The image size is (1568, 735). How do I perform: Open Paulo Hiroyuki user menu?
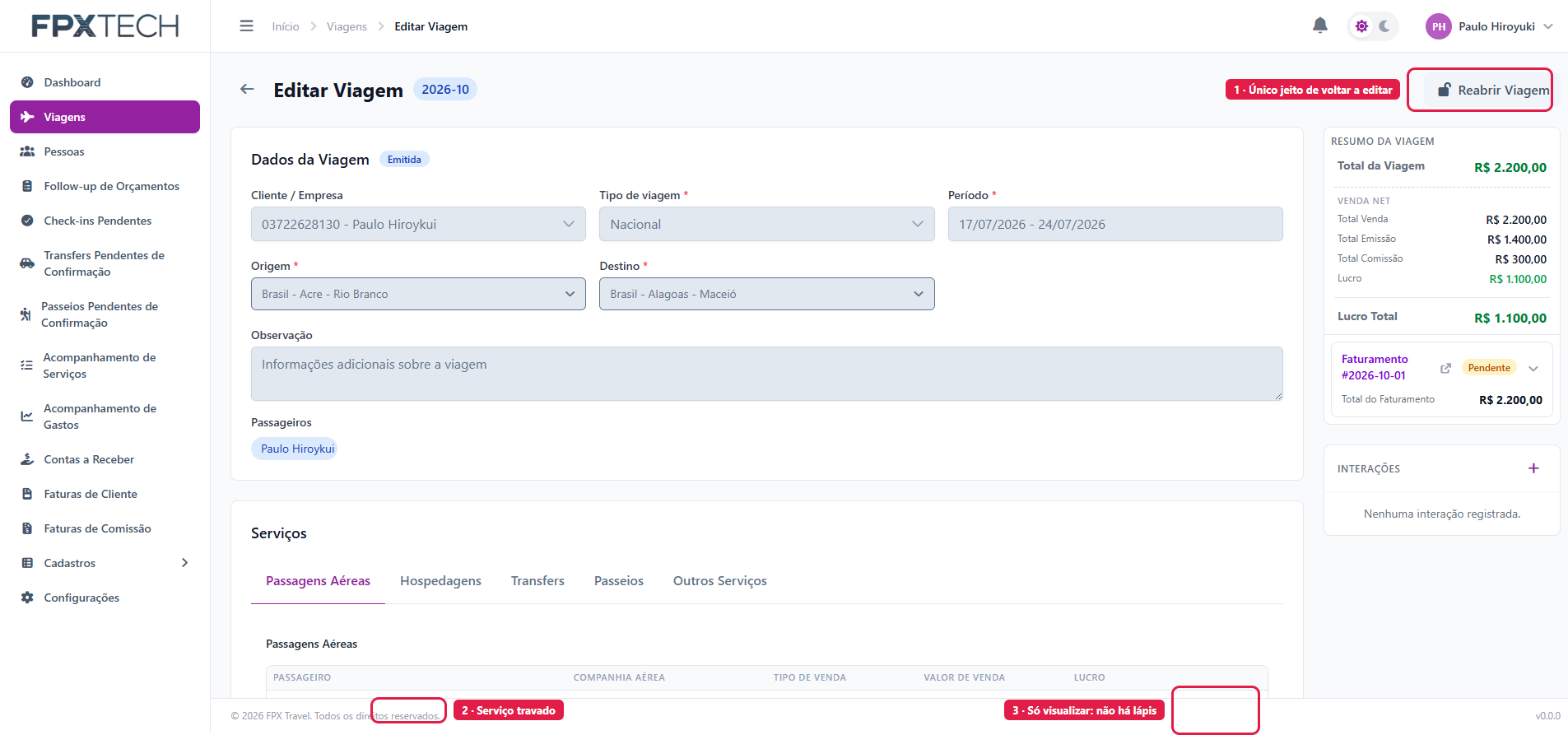[1490, 26]
